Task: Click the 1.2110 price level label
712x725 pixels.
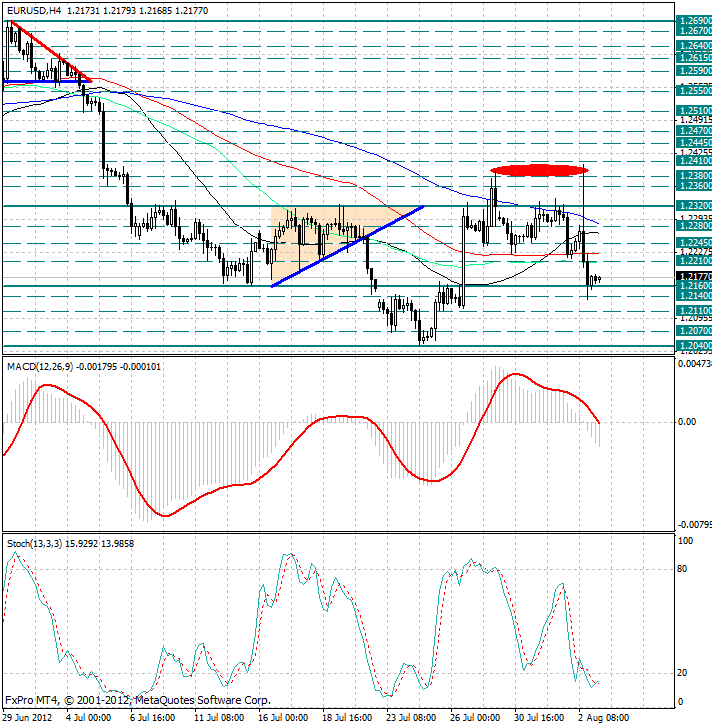Action: click(694, 311)
